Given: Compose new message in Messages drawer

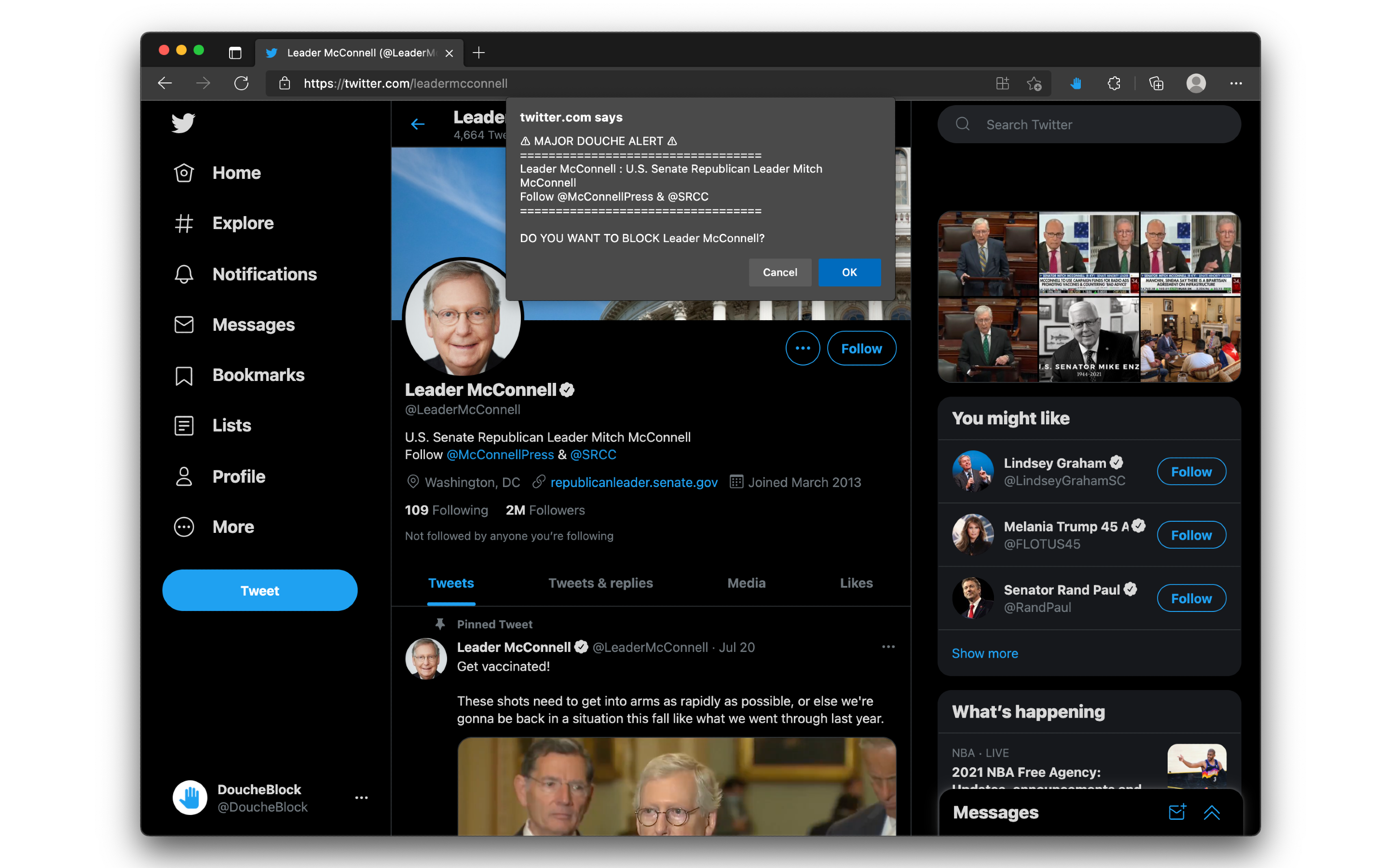Looking at the screenshot, I should click(x=1177, y=812).
